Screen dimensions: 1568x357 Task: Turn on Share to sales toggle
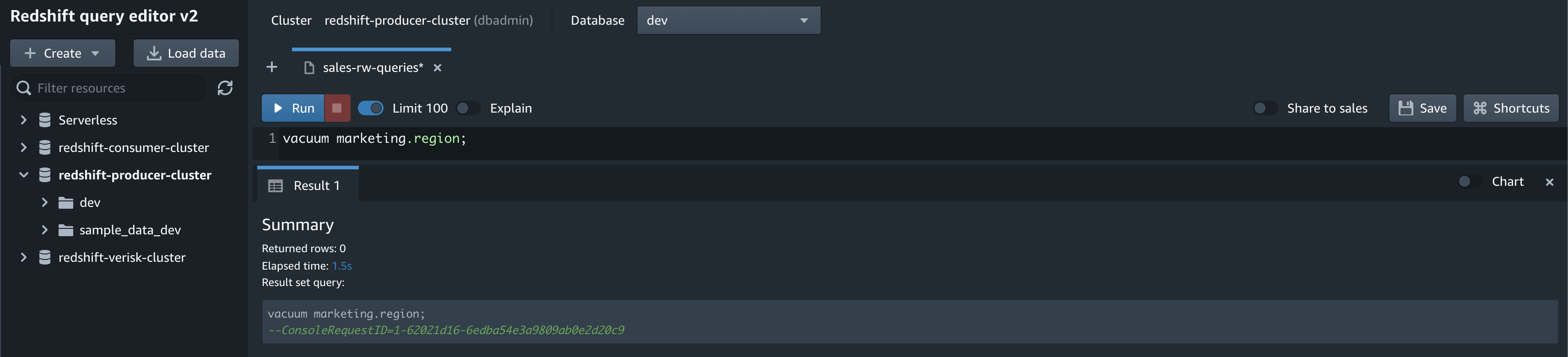tap(1265, 108)
